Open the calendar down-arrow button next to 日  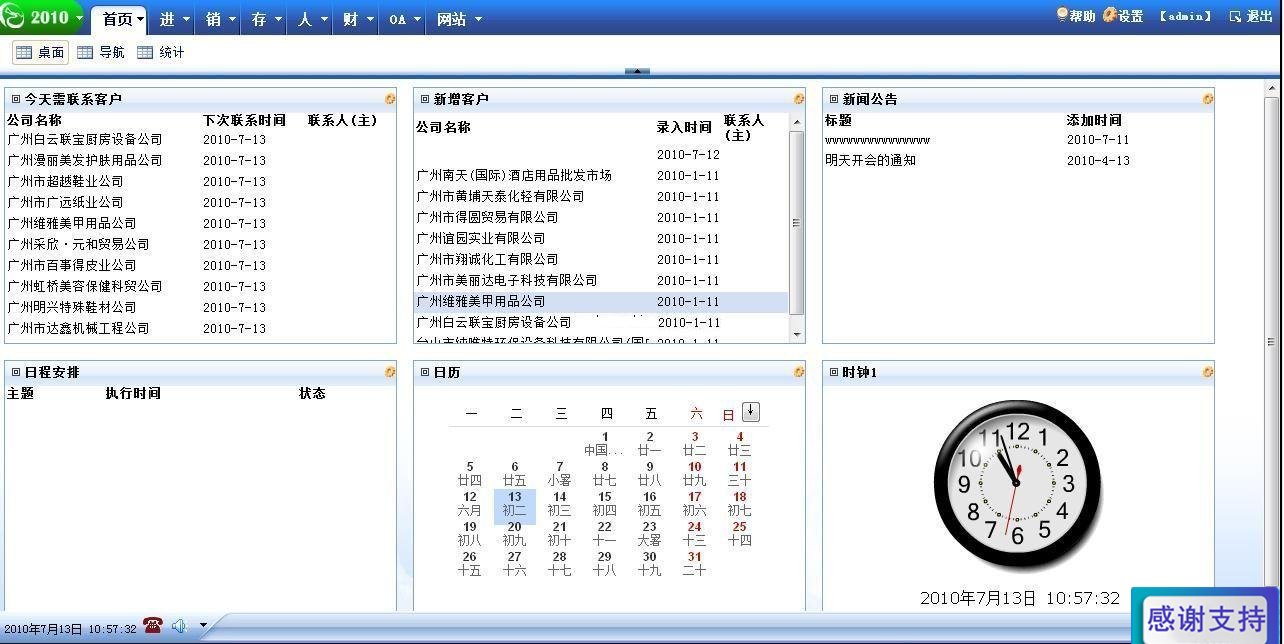[751, 411]
